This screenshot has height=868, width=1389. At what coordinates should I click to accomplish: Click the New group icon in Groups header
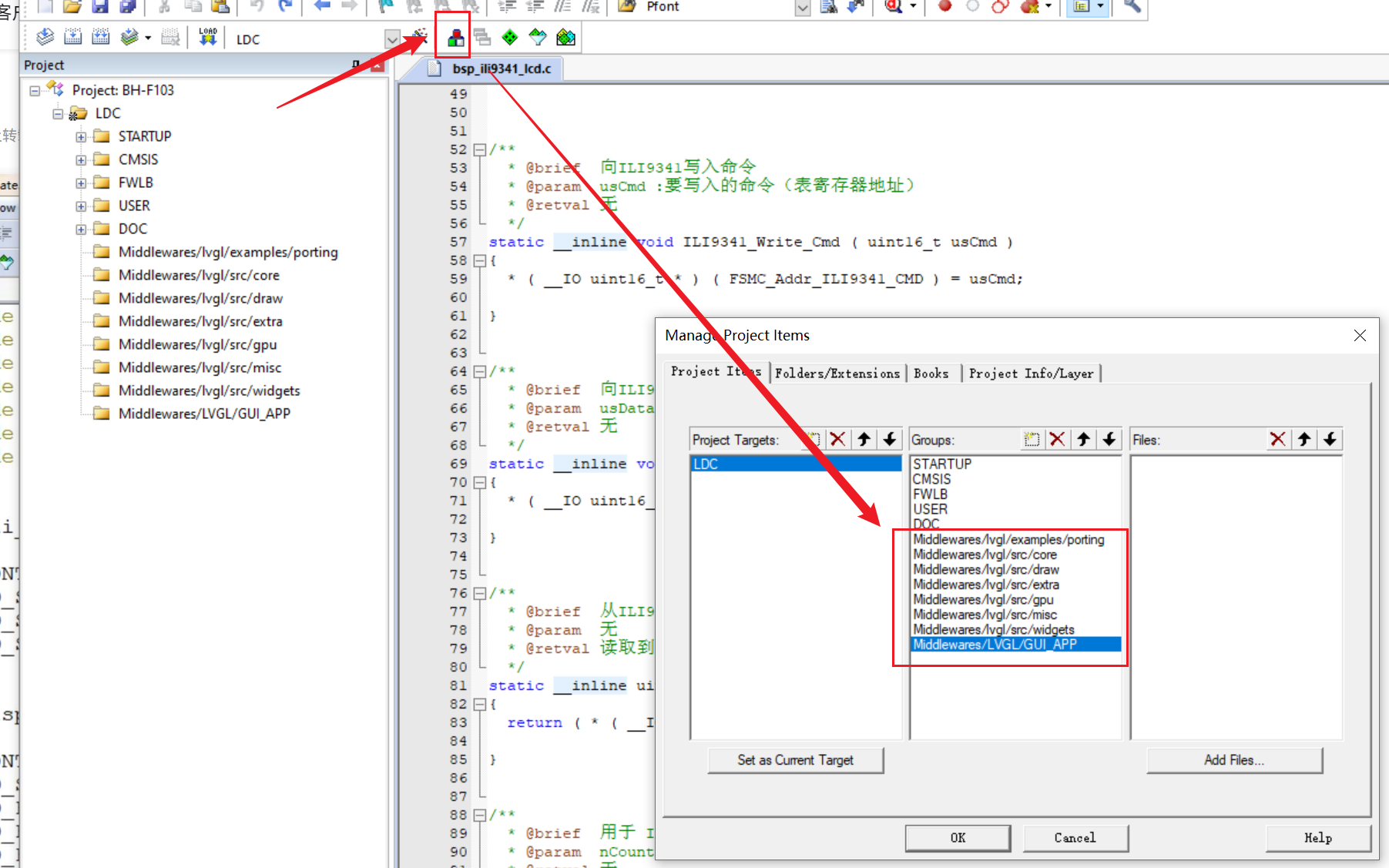pos(1032,440)
